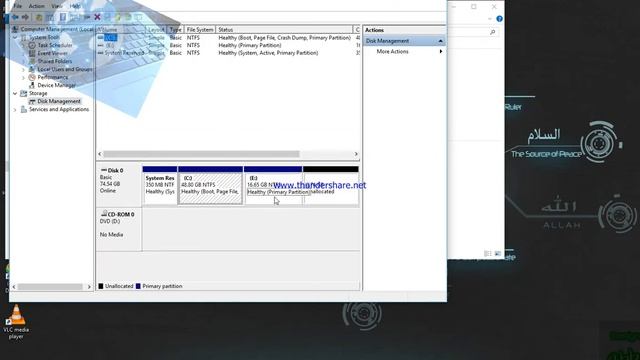Click the CD-ROM 0 label box
The image size is (640, 360).
[119, 229]
